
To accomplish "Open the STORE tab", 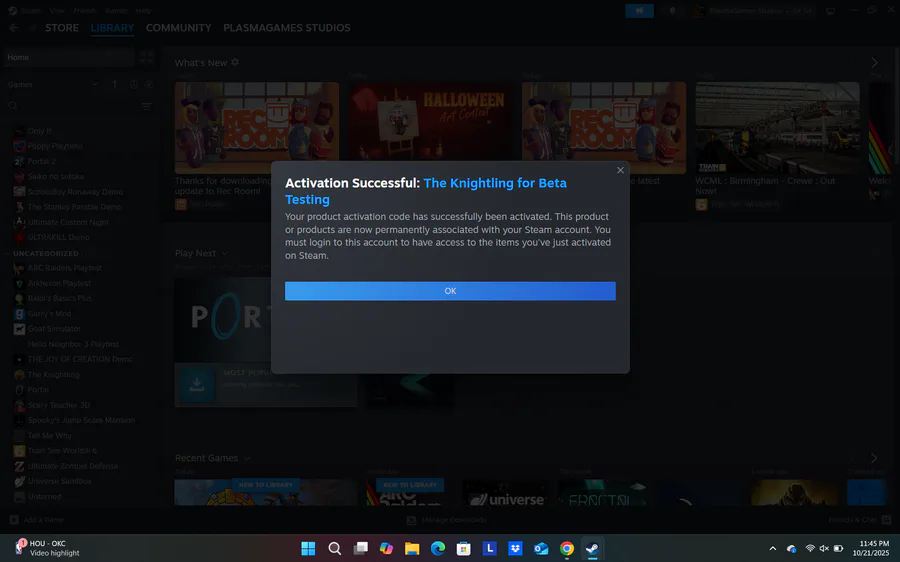I will [61, 28].
